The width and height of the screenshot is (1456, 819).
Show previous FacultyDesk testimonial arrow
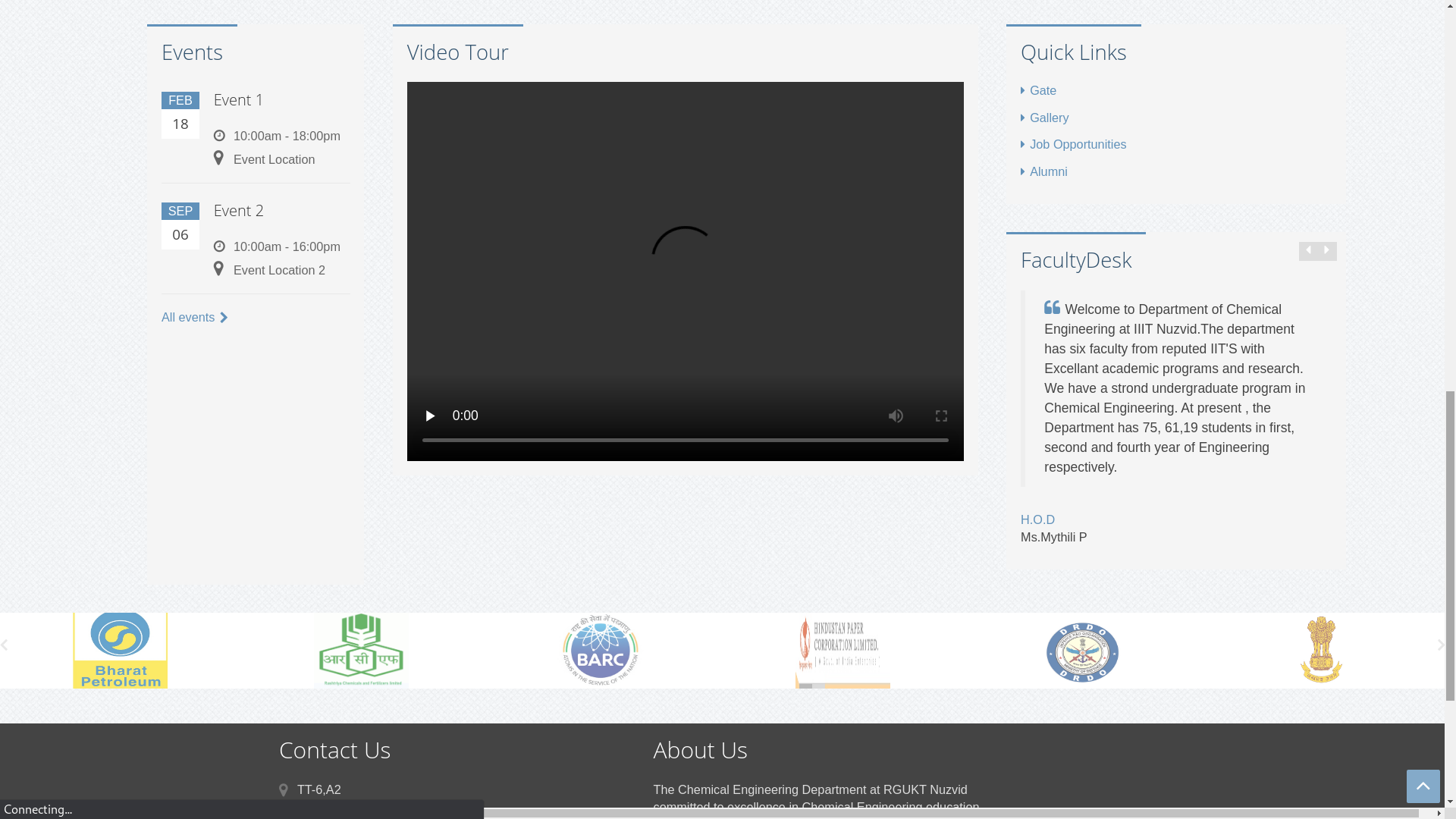1308,251
